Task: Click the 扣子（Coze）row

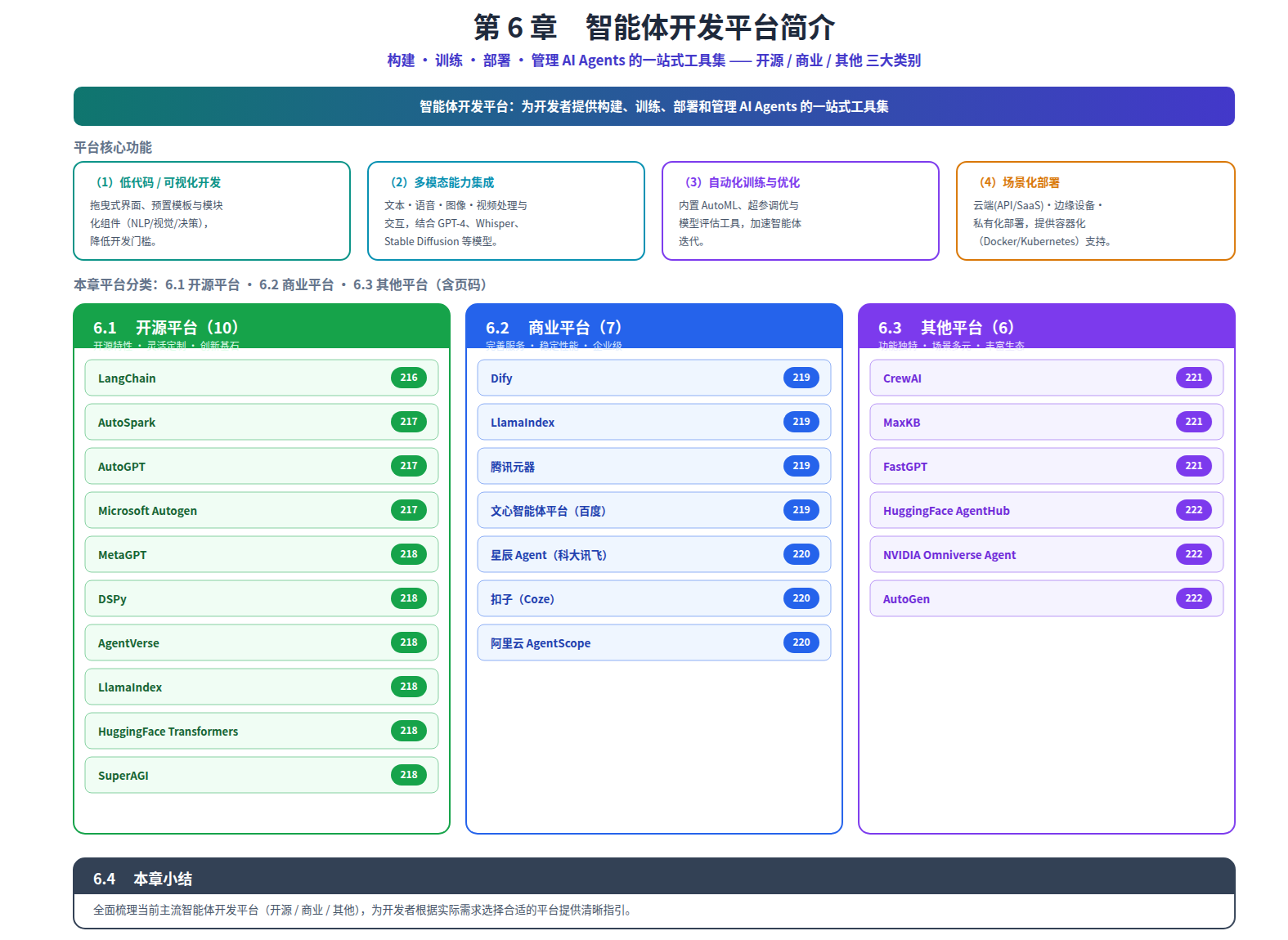Action: [x=654, y=598]
